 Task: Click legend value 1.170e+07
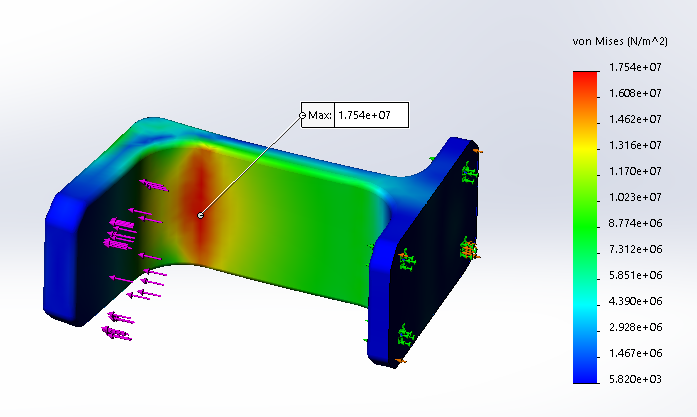tap(635, 171)
